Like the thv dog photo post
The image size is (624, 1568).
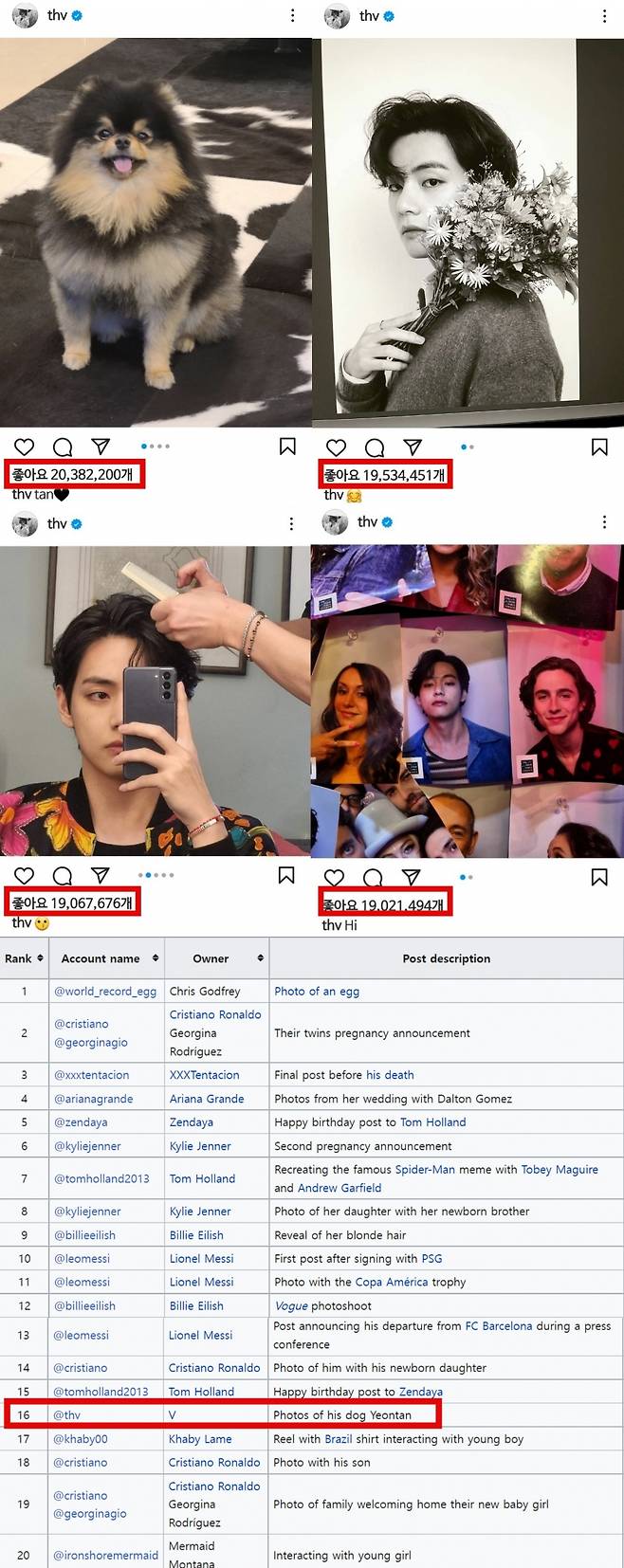click(25, 447)
